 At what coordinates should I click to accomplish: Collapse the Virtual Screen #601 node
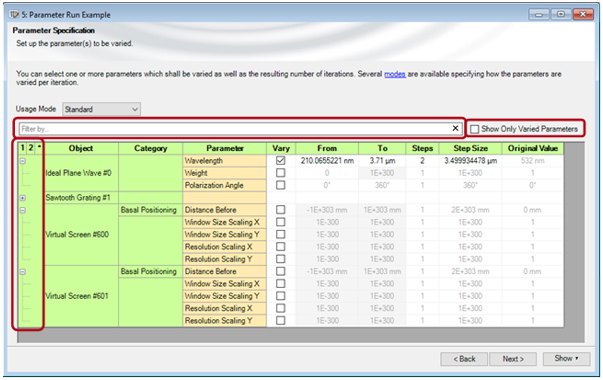coord(23,272)
